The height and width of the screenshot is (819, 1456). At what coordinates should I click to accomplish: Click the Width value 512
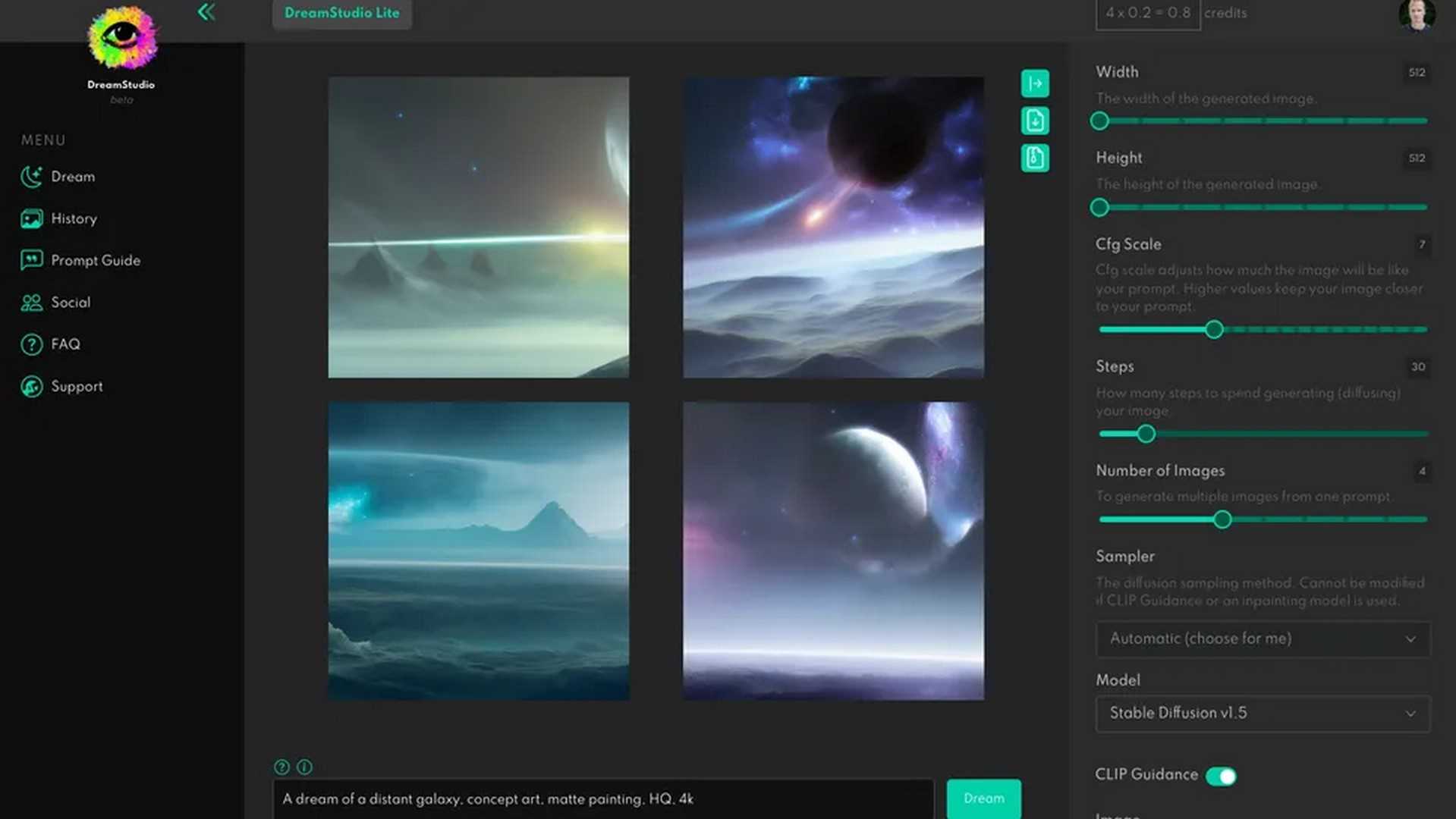pos(1417,73)
